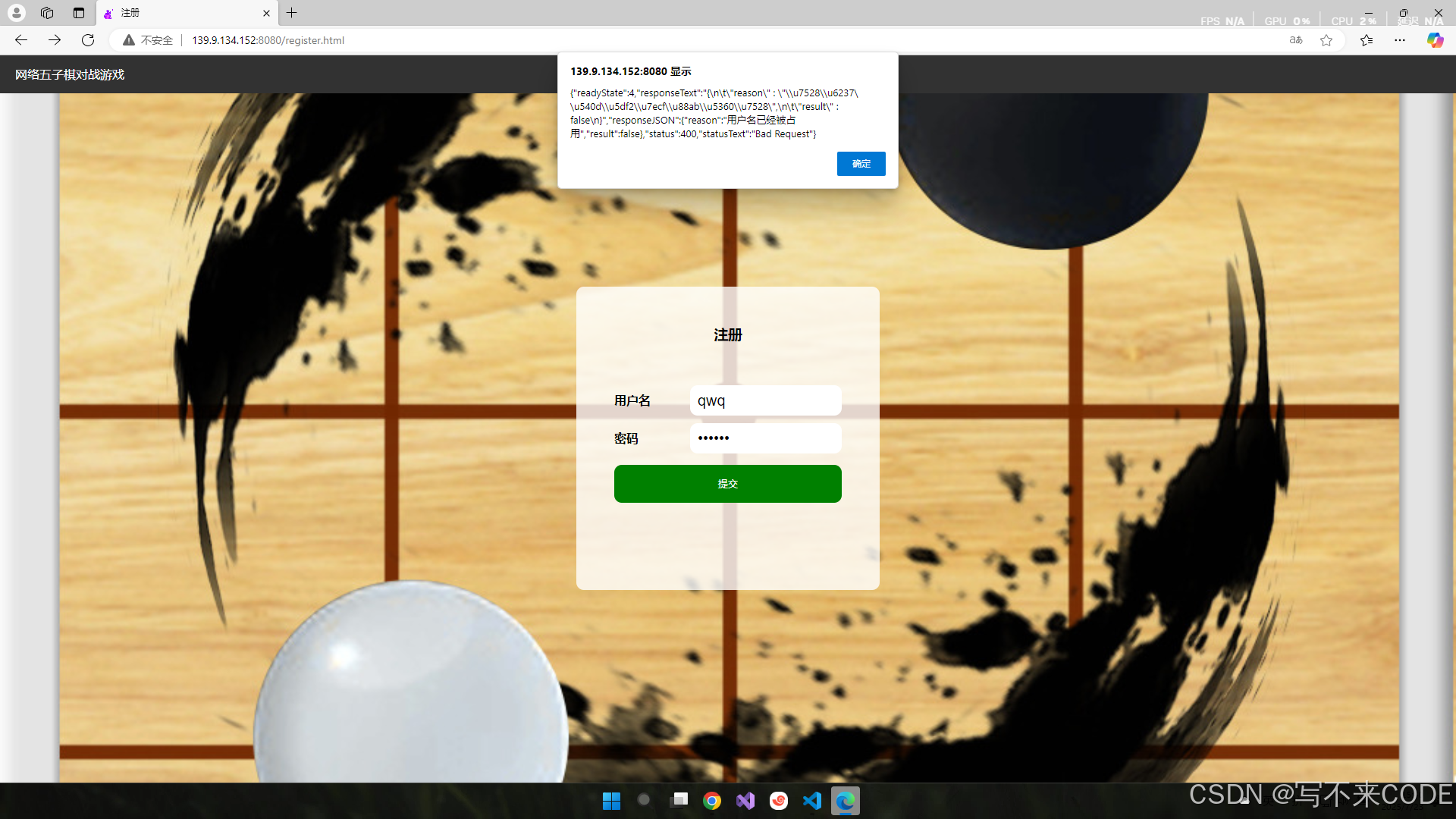The image size is (1456, 819).
Task: Click the alert message text with responseJSON
Action: coord(714,114)
